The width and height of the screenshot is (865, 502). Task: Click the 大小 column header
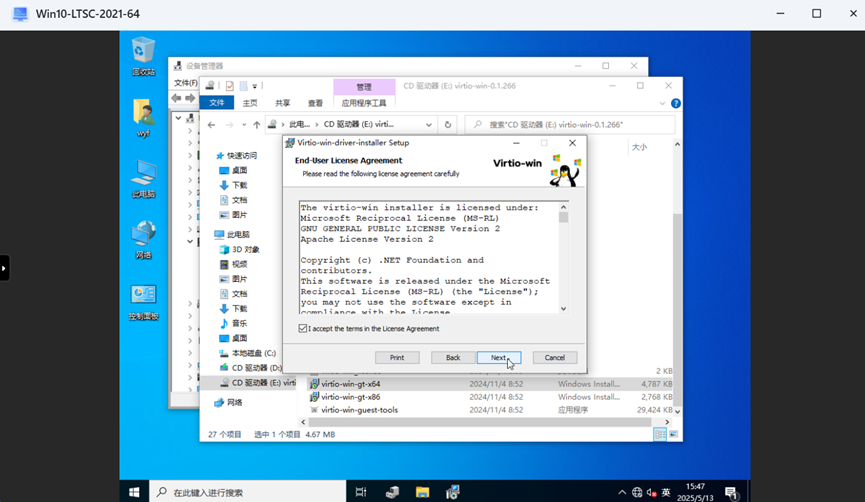click(x=639, y=147)
